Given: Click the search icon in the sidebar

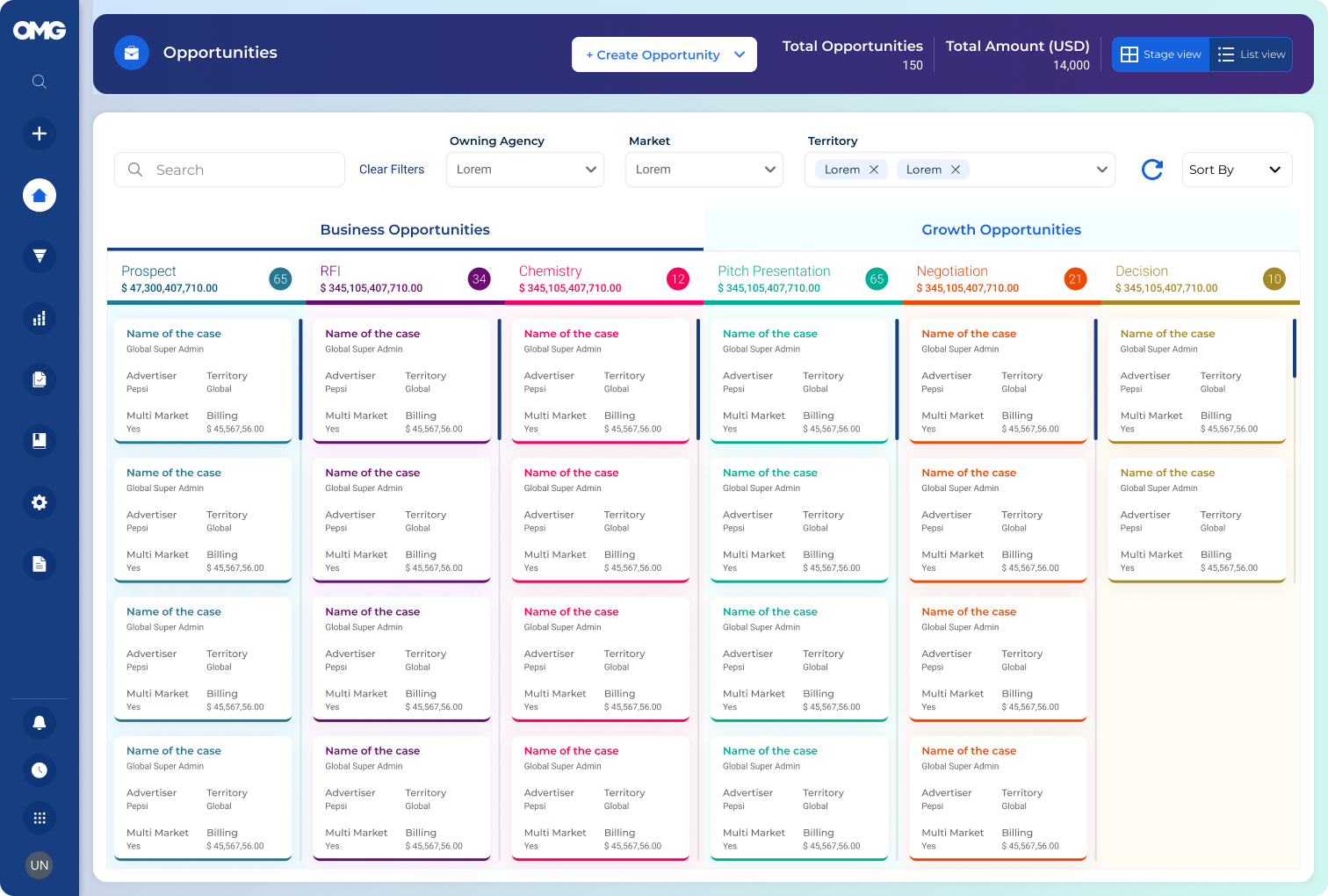Looking at the screenshot, I should 39,82.
